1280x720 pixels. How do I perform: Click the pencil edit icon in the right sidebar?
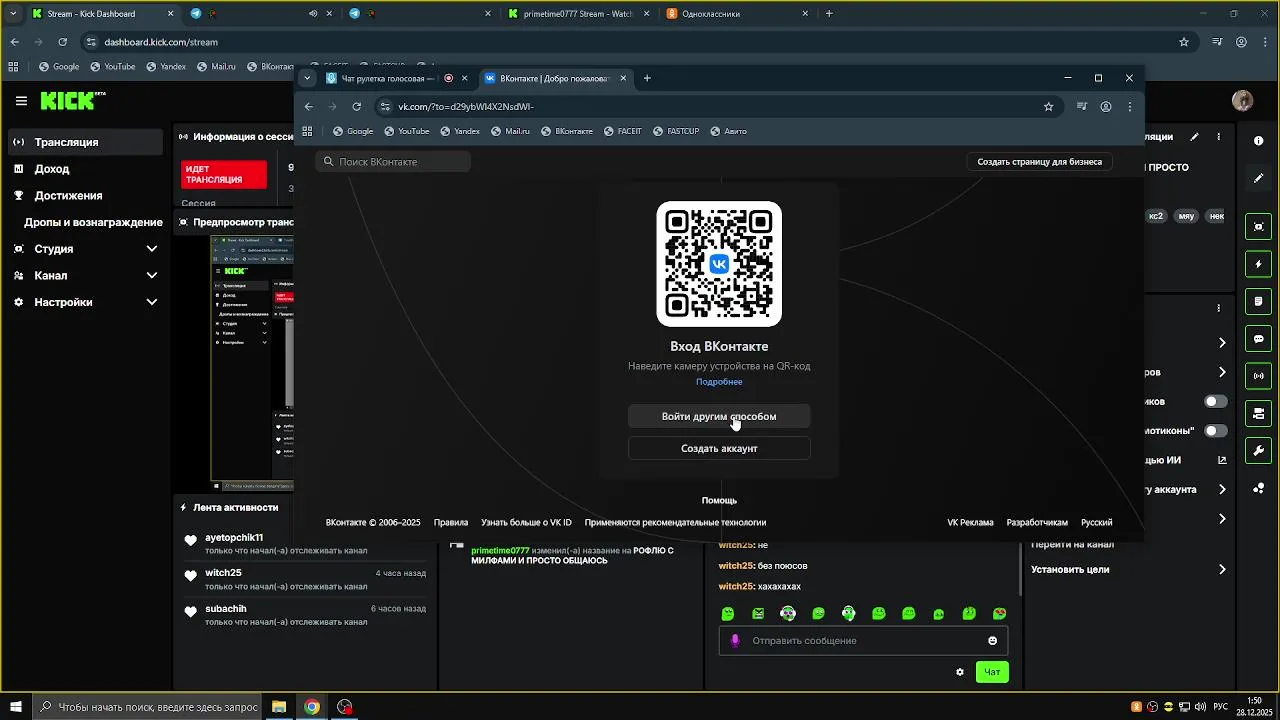pos(1258,178)
